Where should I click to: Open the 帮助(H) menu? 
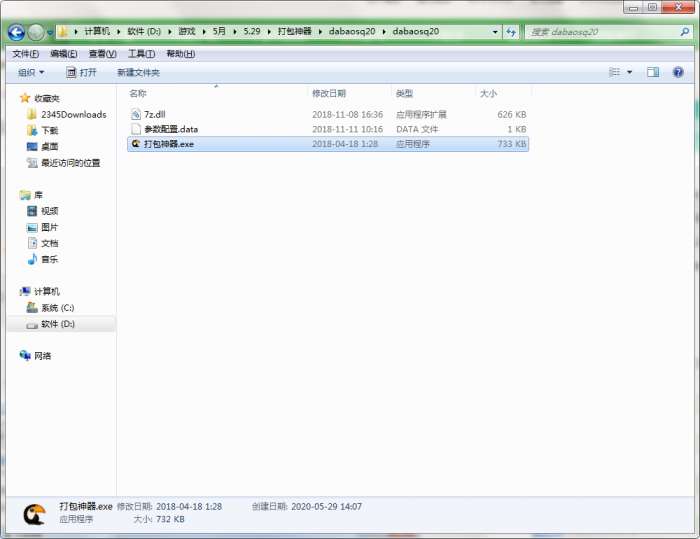(180, 54)
